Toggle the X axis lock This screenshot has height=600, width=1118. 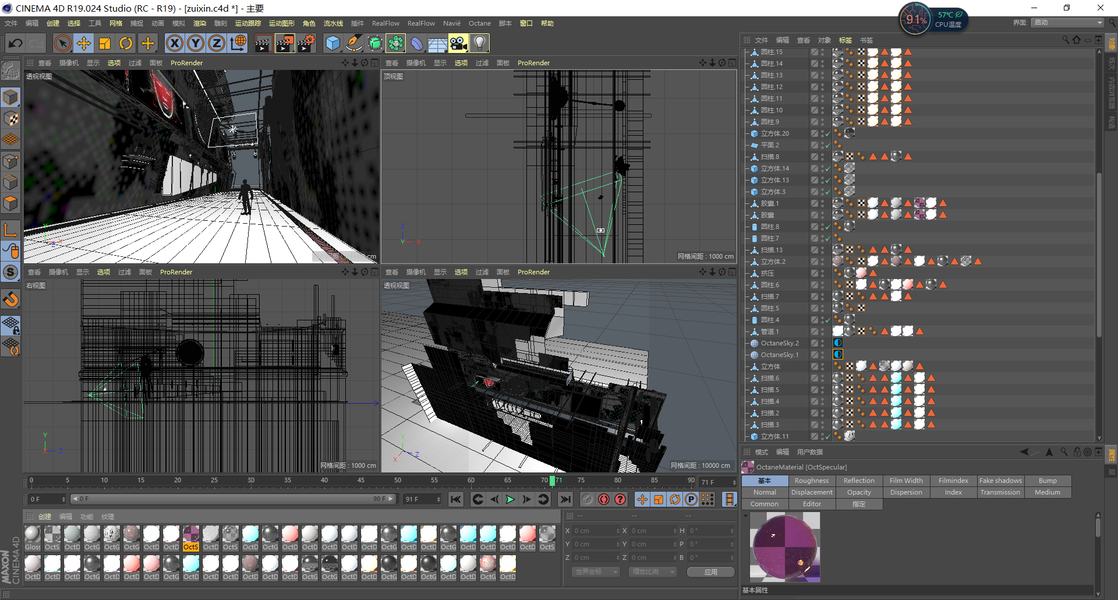(x=175, y=43)
